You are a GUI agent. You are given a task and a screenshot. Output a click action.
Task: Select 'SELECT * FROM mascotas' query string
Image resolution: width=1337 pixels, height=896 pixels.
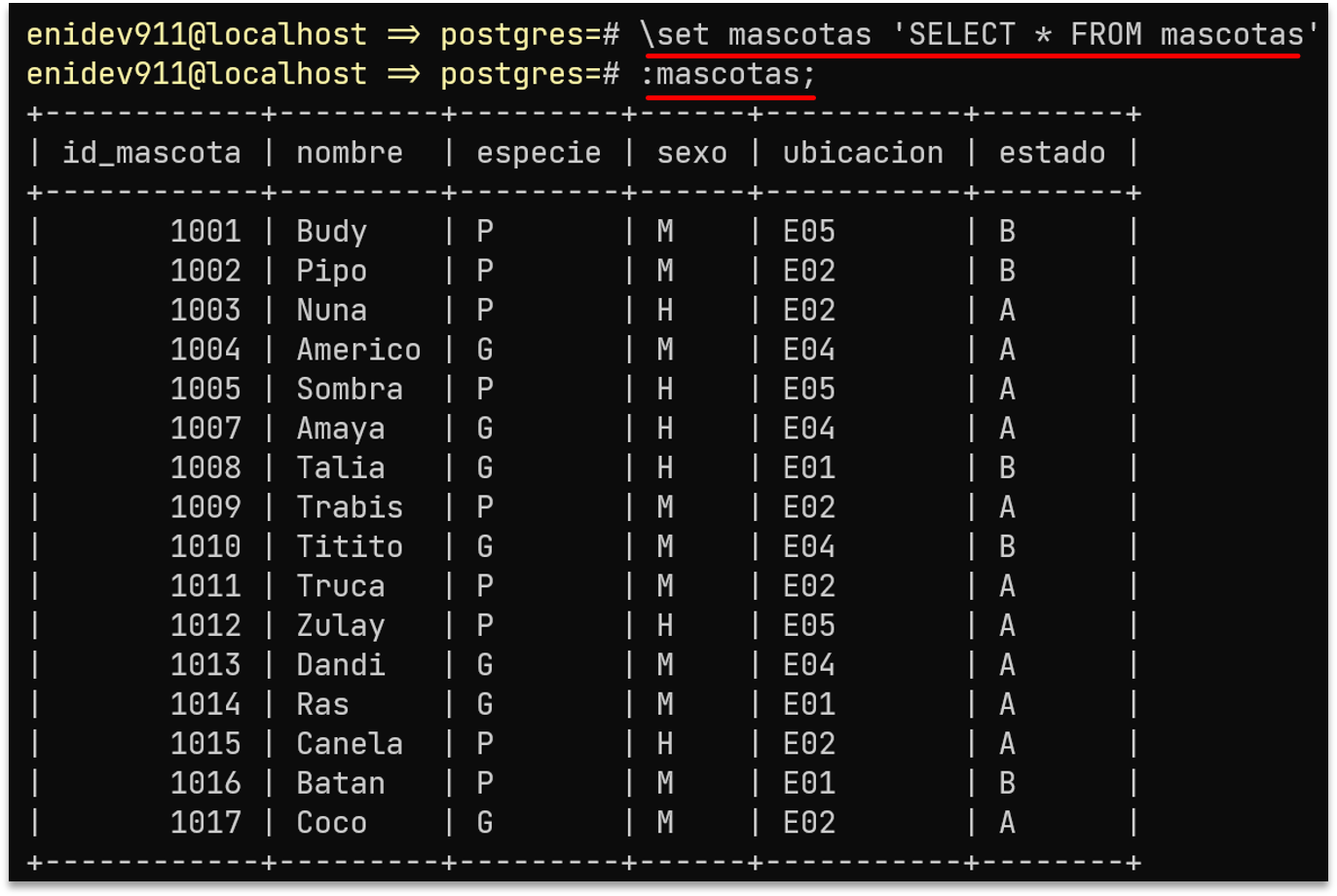pyautogui.click(x=1105, y=34)
